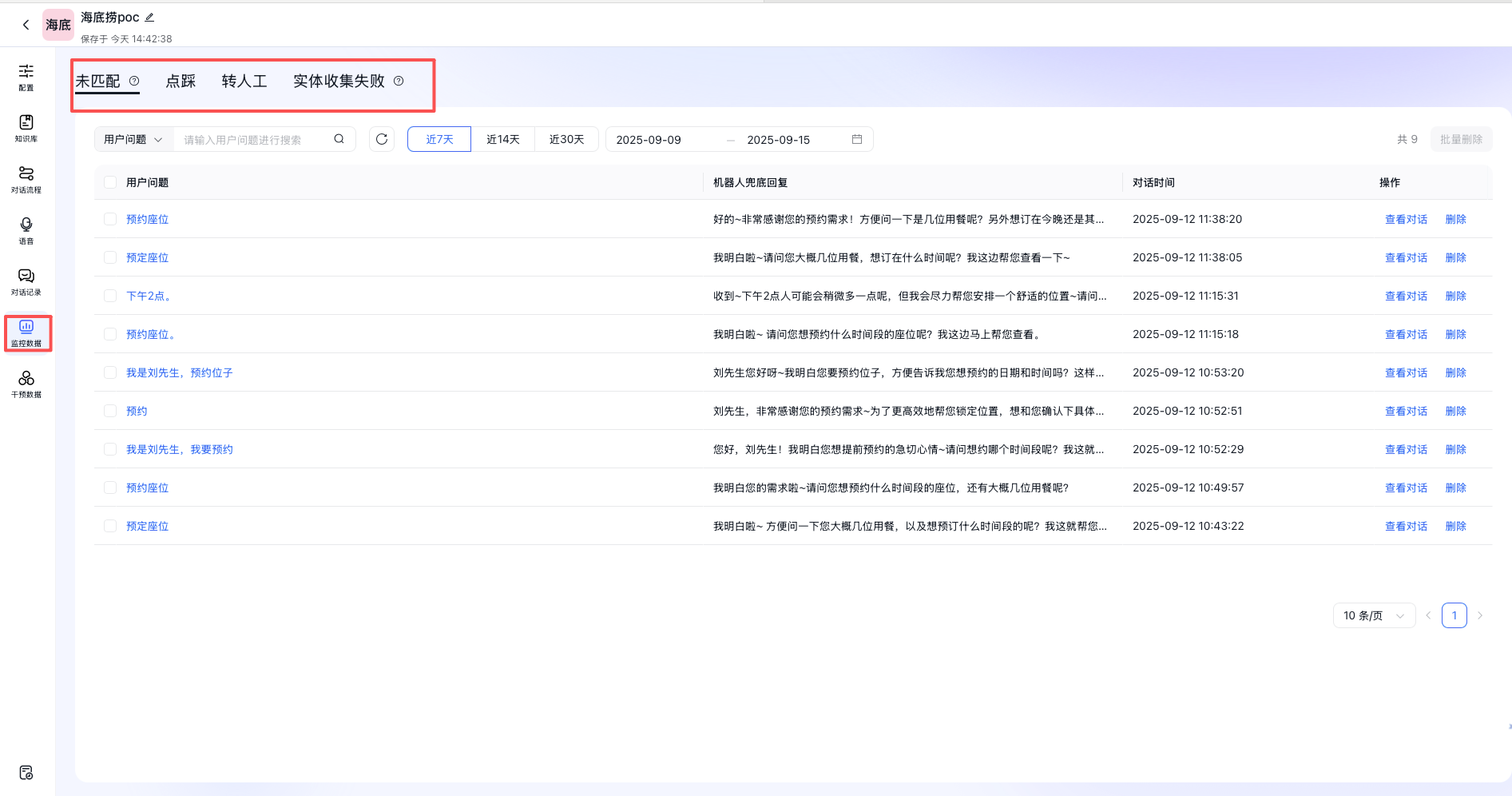Open the 语音 panel
This screenshot has width=1512, height=796.
[x=26, y=229]
